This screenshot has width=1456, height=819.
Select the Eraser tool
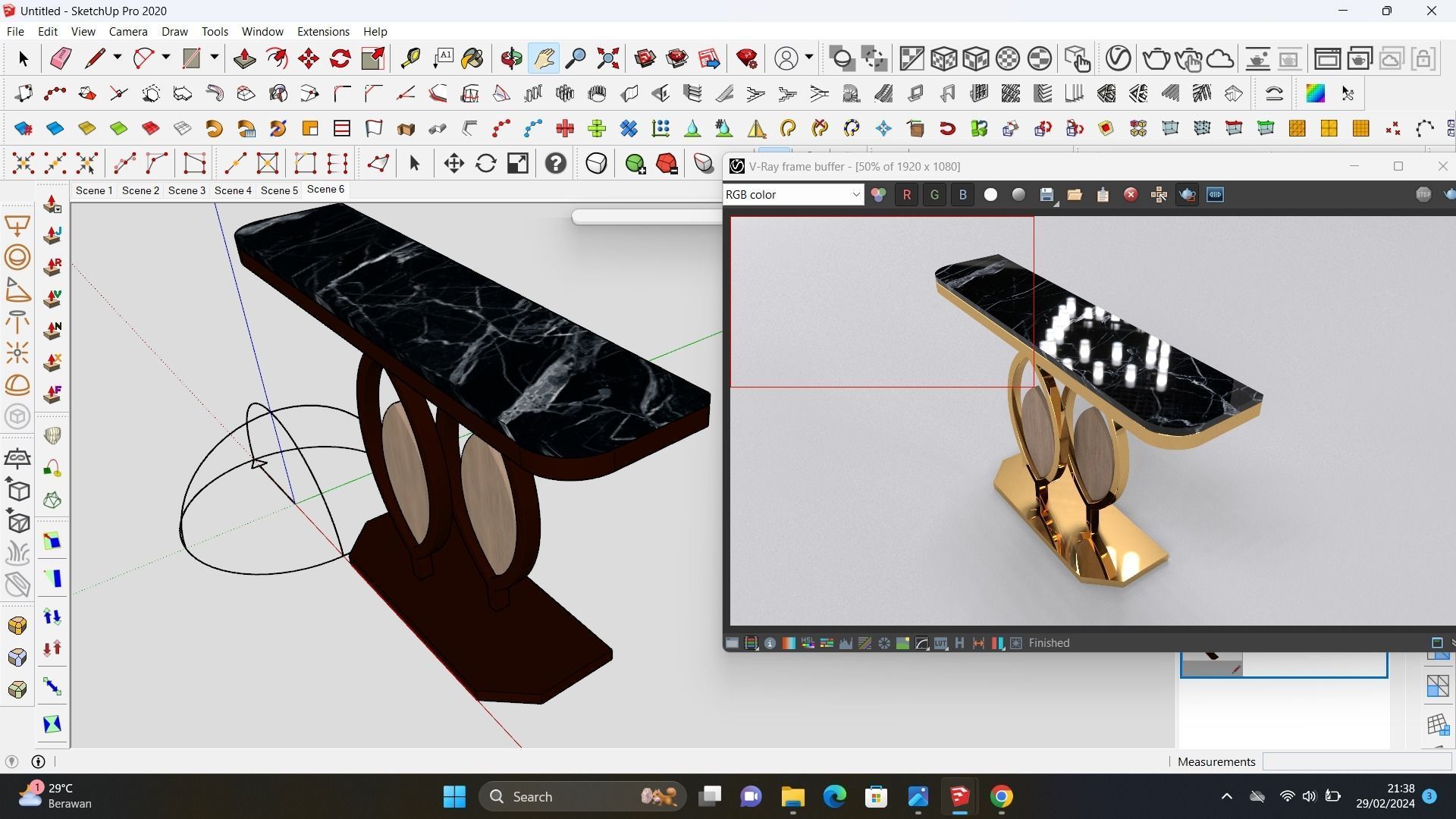pyautogui.click(x=60, y=58)
